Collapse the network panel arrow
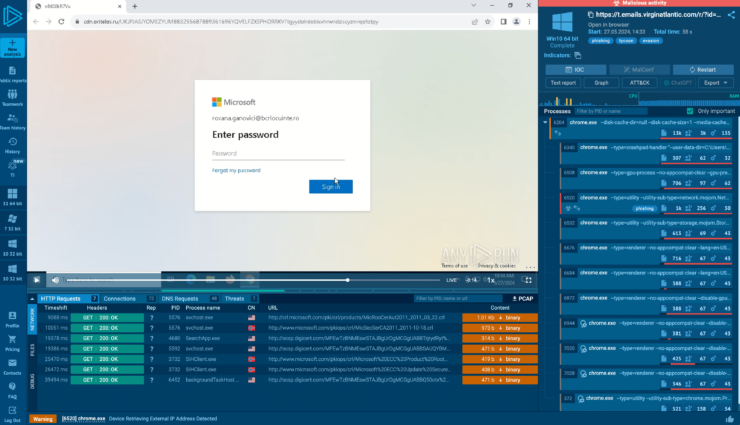The height and width of the screenshot is (425, 740). point(32,299)
